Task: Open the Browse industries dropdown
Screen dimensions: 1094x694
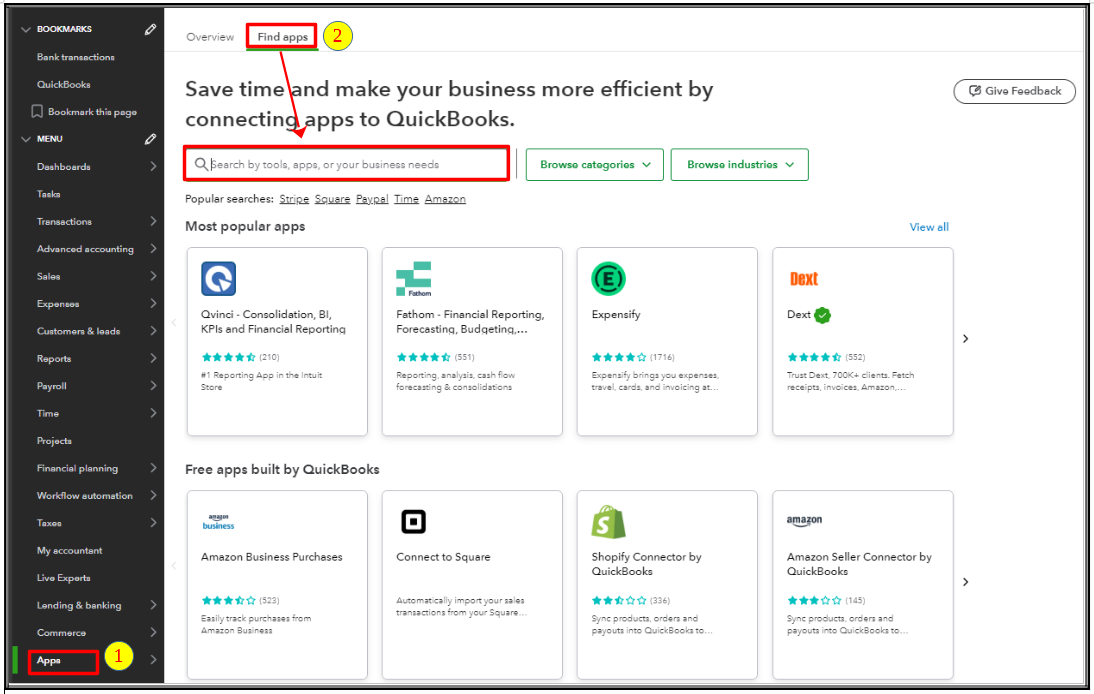Action: tap(740, 165)
